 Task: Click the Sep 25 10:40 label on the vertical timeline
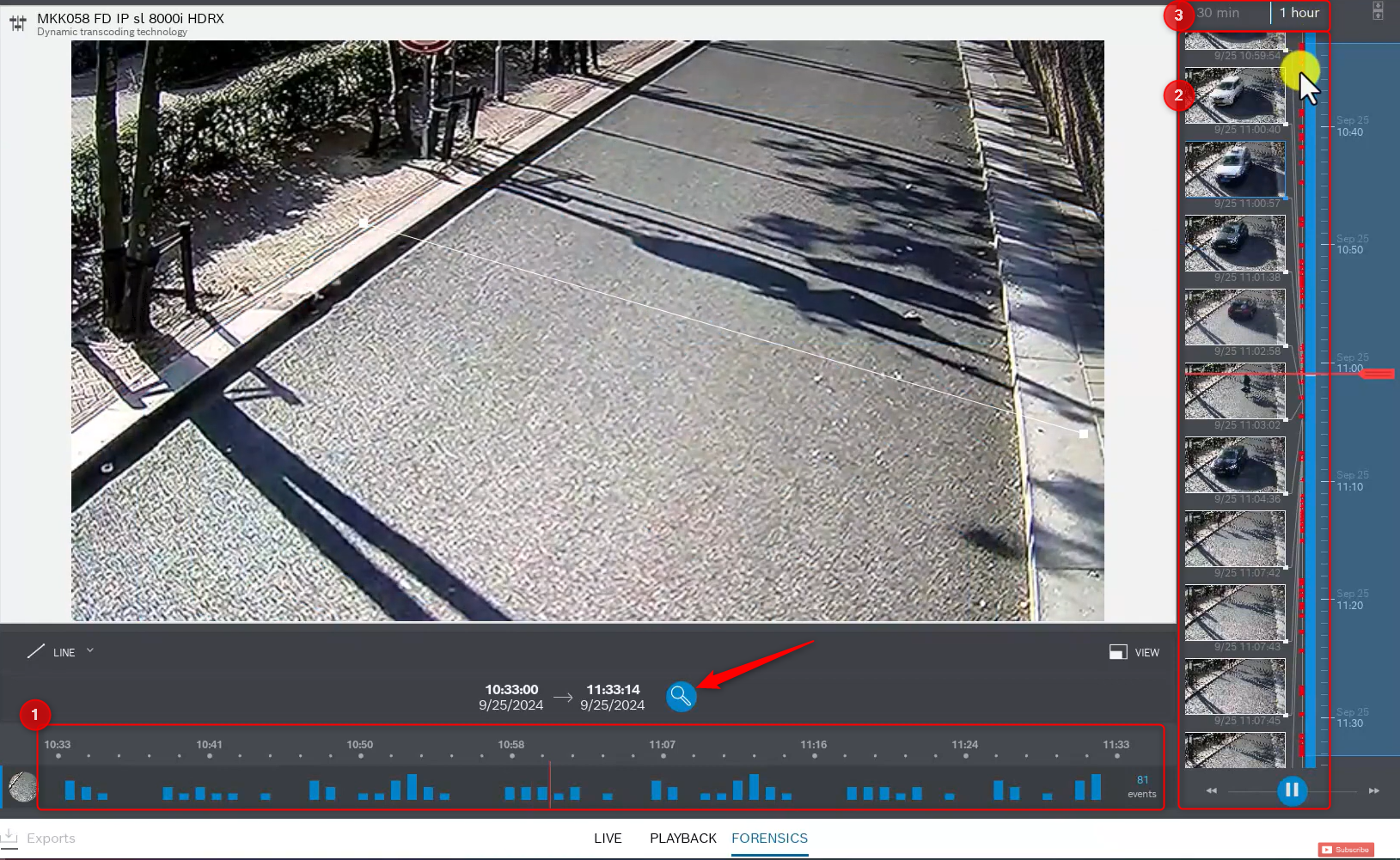(x=1352, y=126)
